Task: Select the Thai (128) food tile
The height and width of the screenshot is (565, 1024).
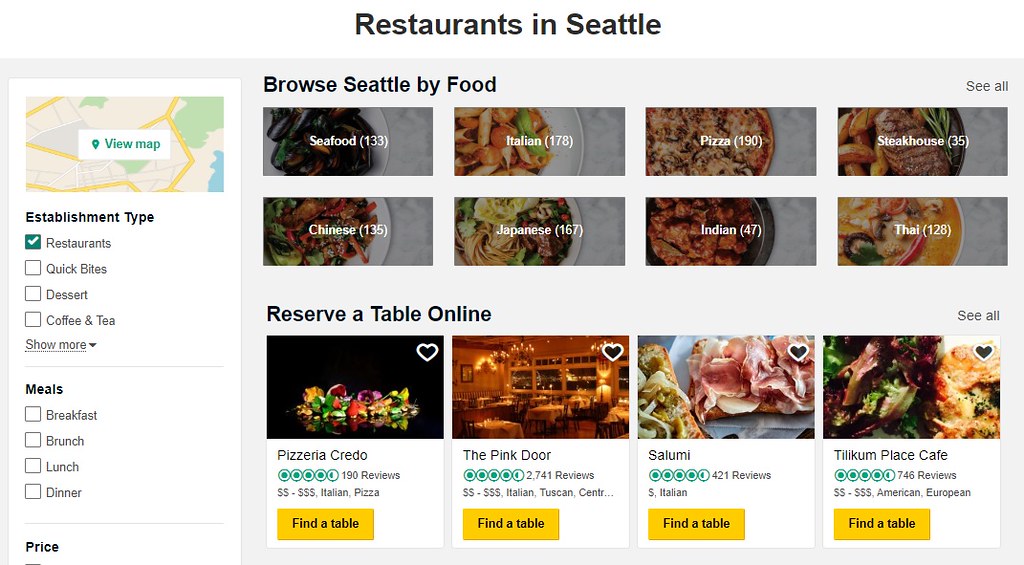Action: tap(922, 231)
